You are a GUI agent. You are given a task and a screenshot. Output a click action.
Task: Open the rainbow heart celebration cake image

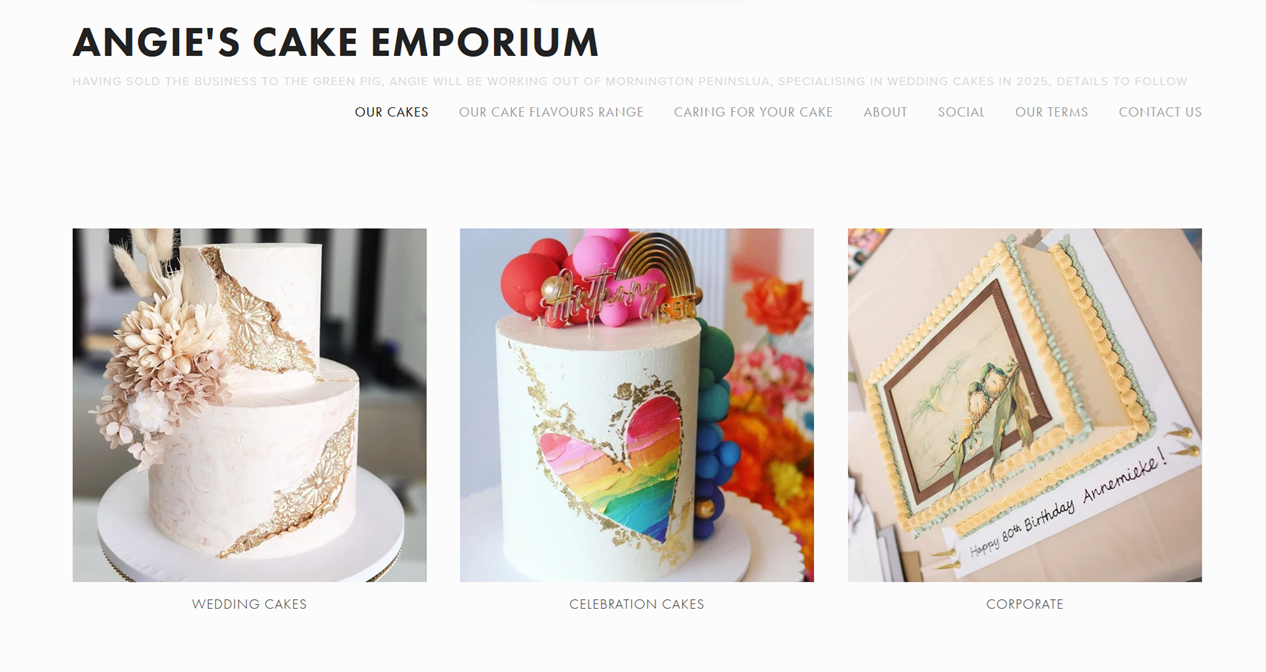[x=637, y=405]
